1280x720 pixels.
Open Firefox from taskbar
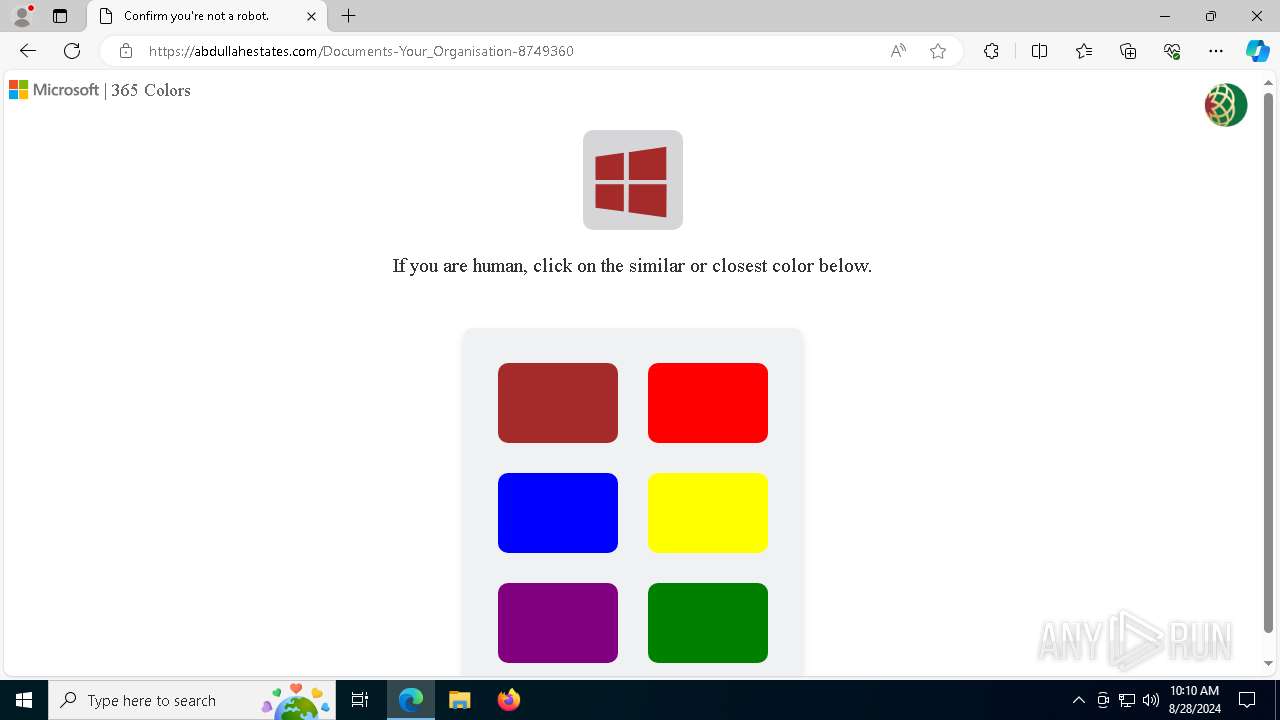coord(508,700)
